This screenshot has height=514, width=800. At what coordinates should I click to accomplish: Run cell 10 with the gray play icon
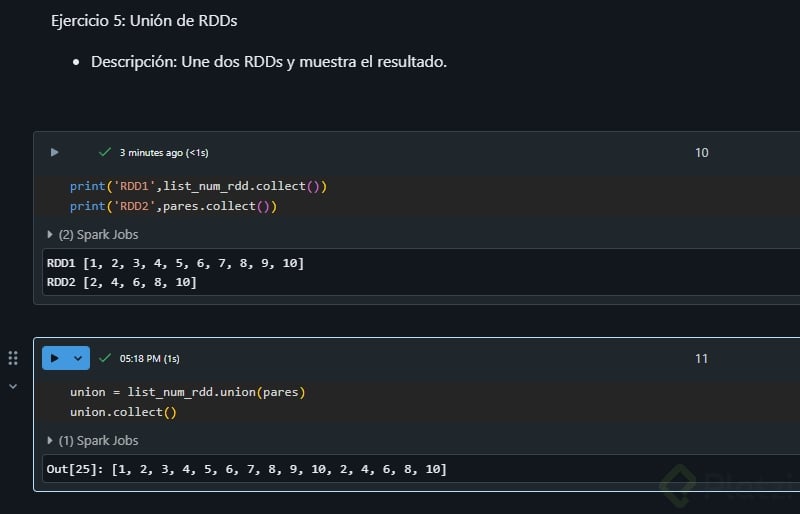(x=55, y=153)
